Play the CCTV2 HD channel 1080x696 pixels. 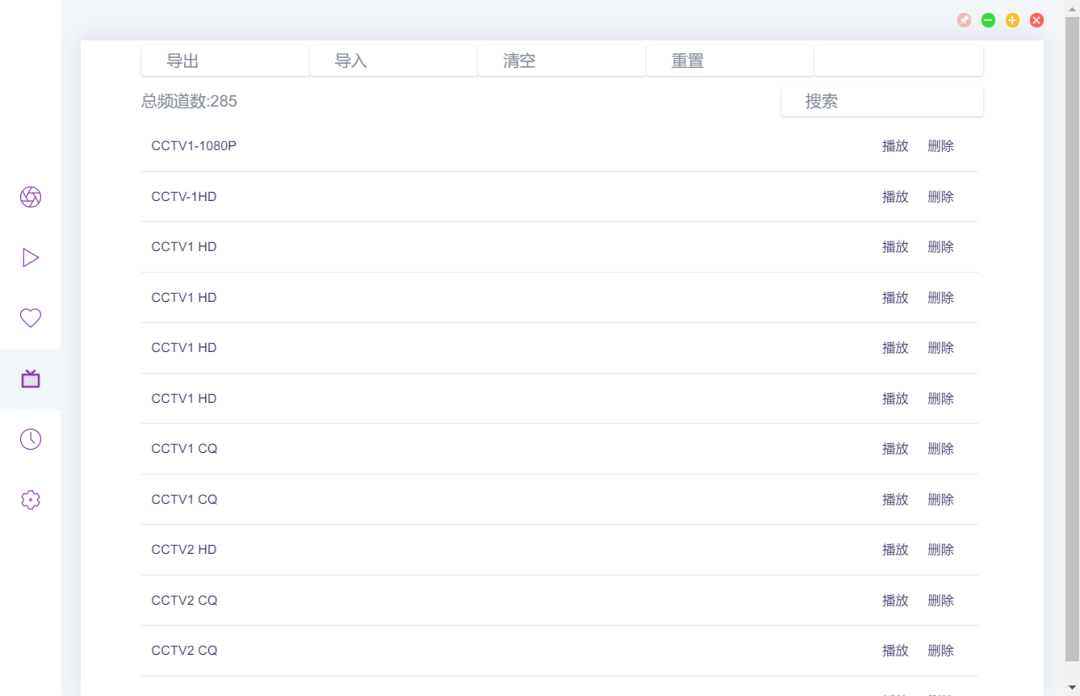click(895, 550)
